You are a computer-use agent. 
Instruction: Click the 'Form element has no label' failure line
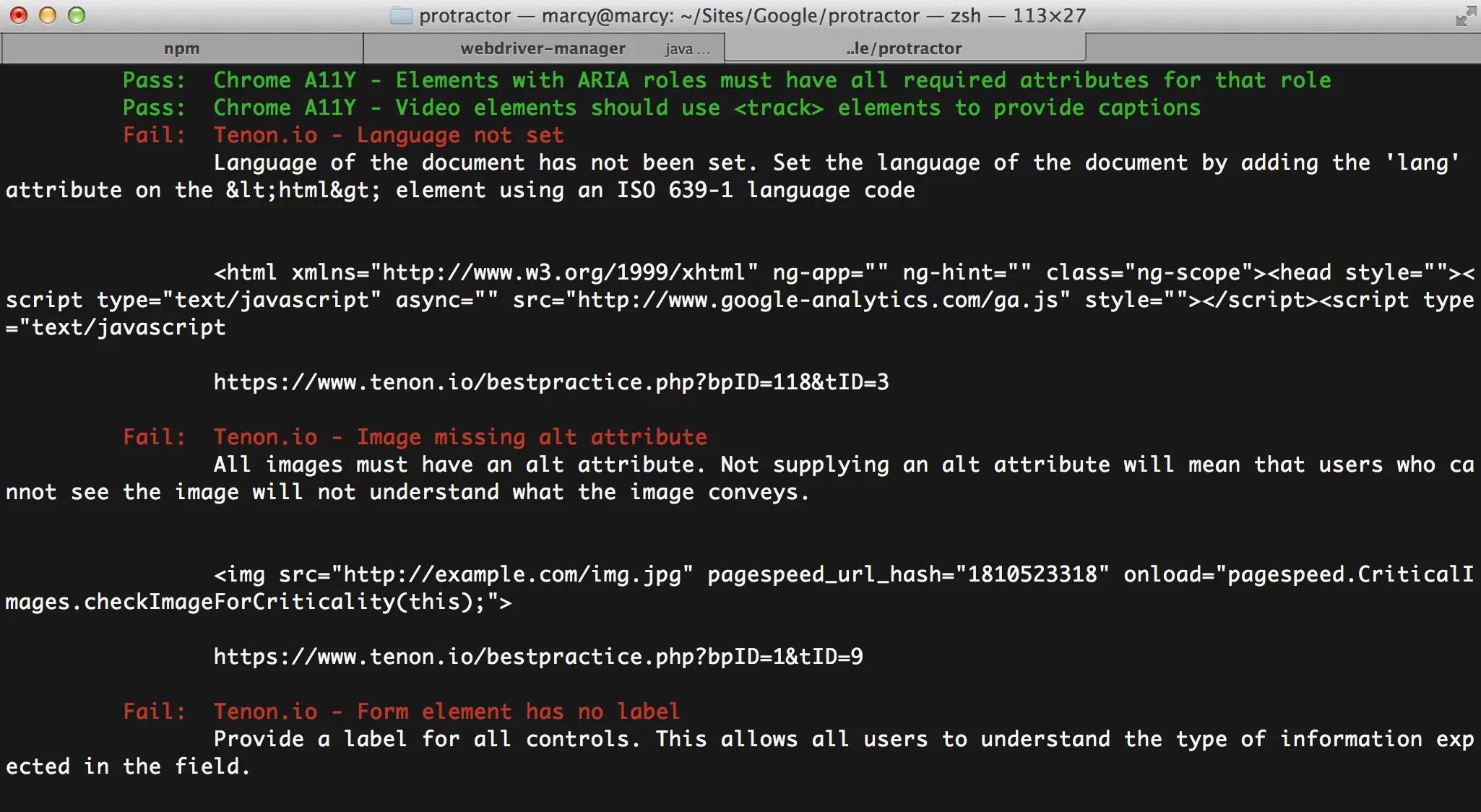click(x=518, y=712)
